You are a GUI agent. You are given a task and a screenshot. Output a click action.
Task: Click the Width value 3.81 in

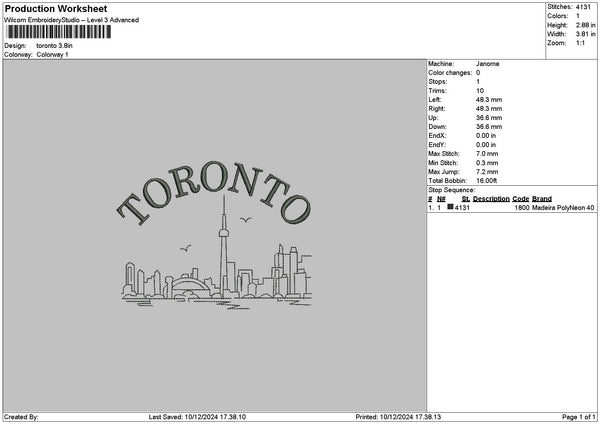[585, 34]
